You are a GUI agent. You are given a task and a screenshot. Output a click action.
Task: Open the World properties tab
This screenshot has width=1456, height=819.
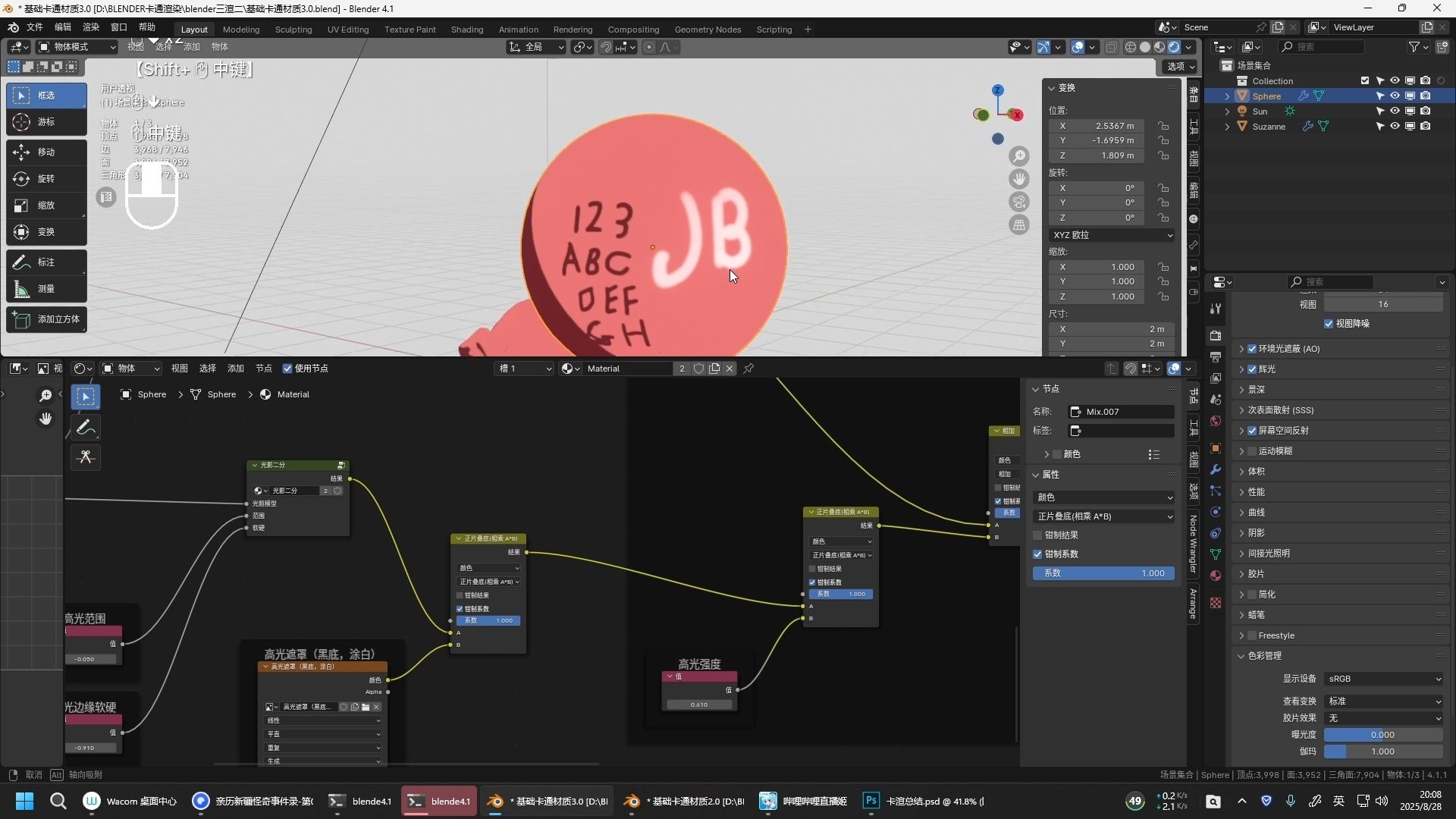click(1216, 421)
